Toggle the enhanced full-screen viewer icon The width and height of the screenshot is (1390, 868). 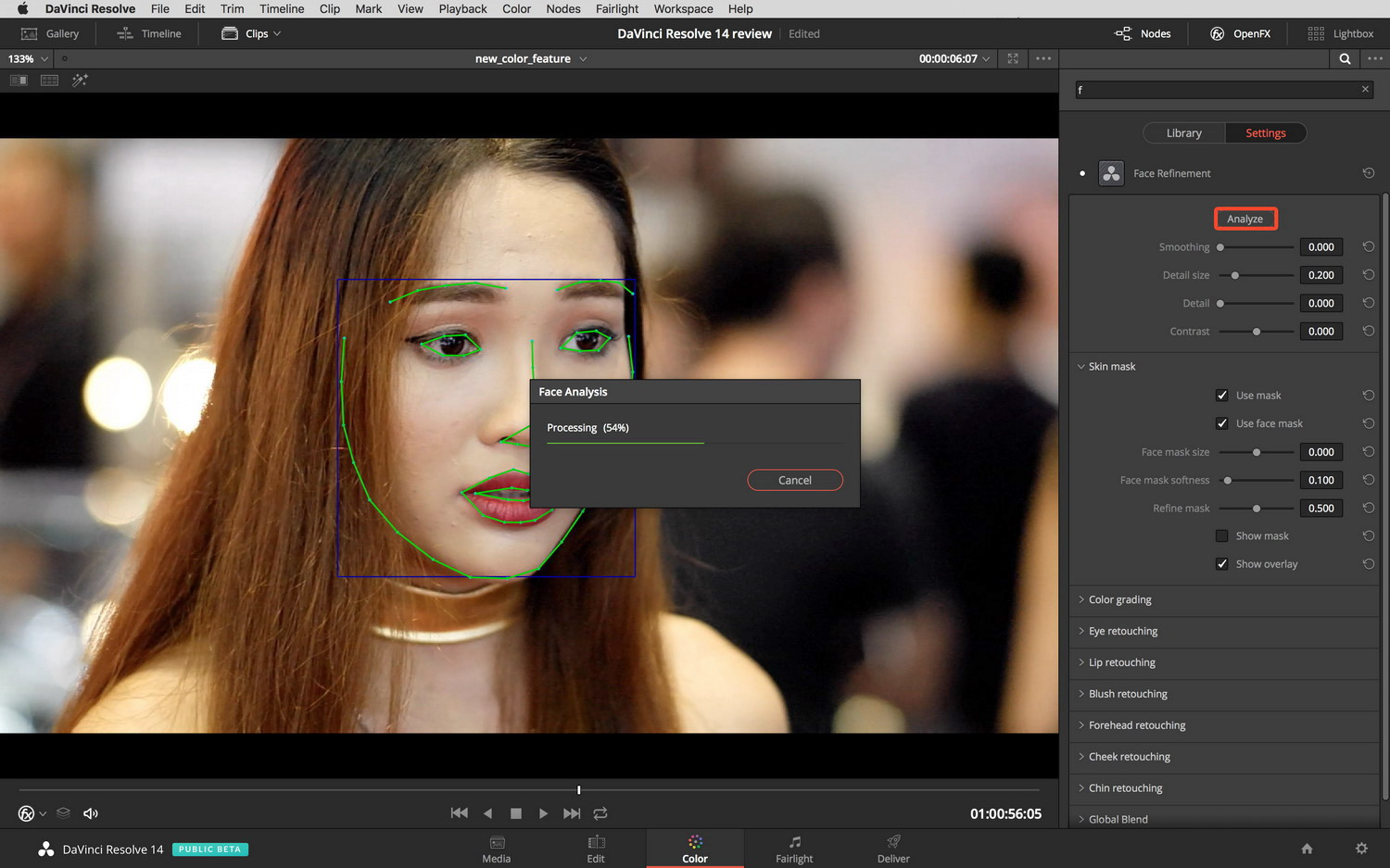[x=1013, y=58]
